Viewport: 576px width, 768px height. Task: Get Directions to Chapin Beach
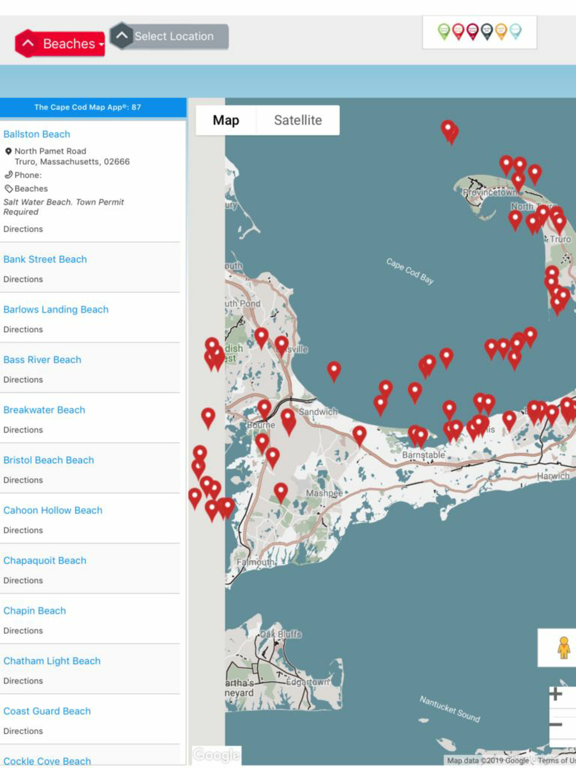click(23, 631)
